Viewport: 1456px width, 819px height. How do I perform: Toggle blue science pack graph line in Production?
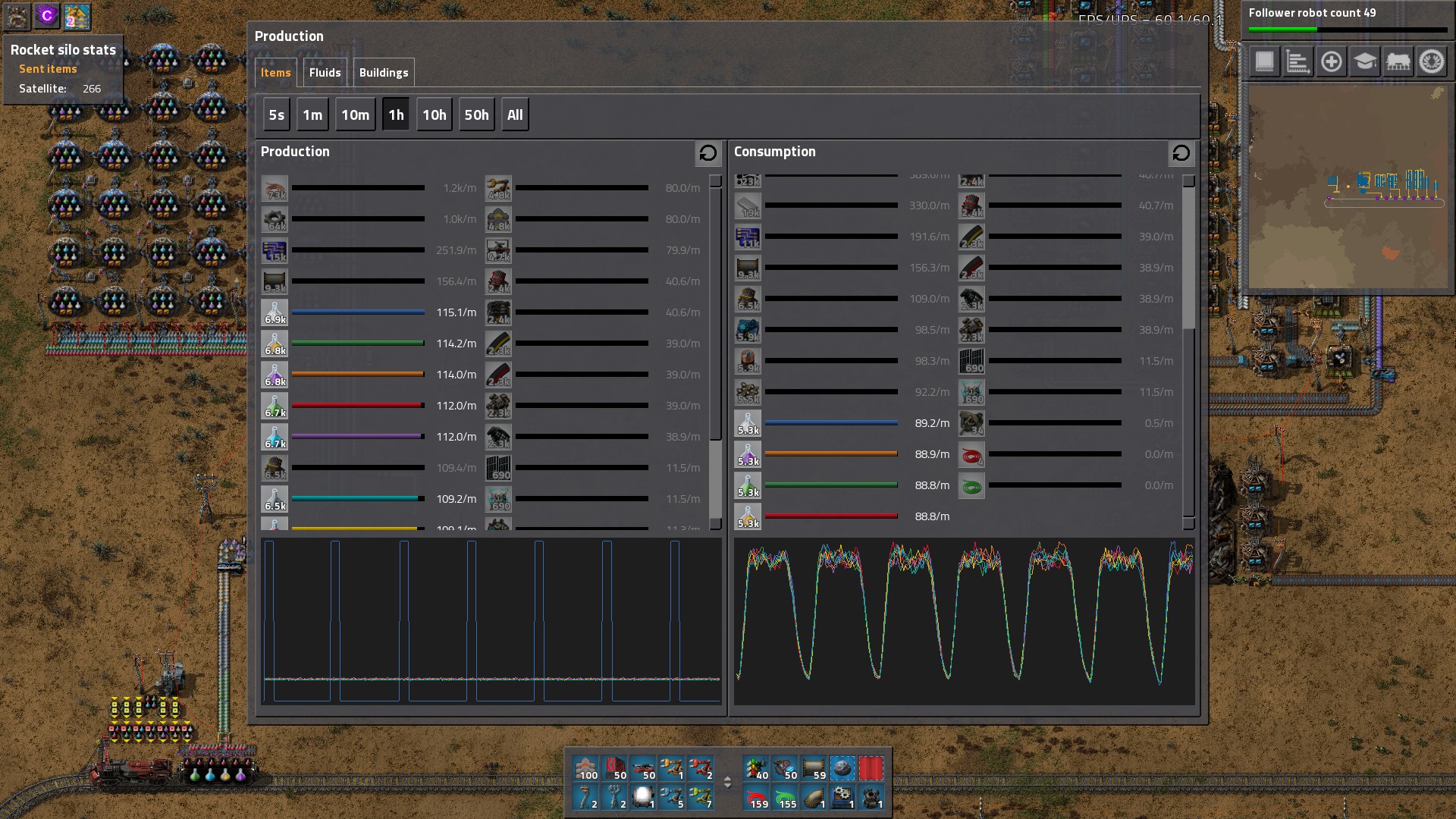pyautogui.click(x=357, y=312)
